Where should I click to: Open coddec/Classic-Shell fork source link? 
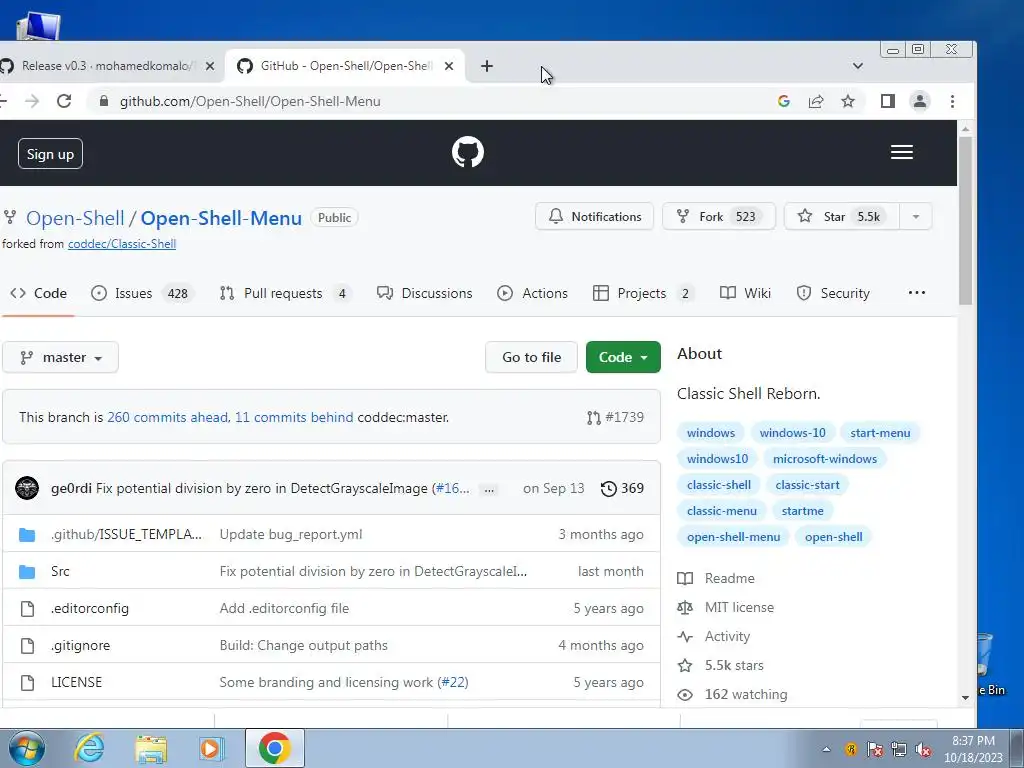point(122,244)
